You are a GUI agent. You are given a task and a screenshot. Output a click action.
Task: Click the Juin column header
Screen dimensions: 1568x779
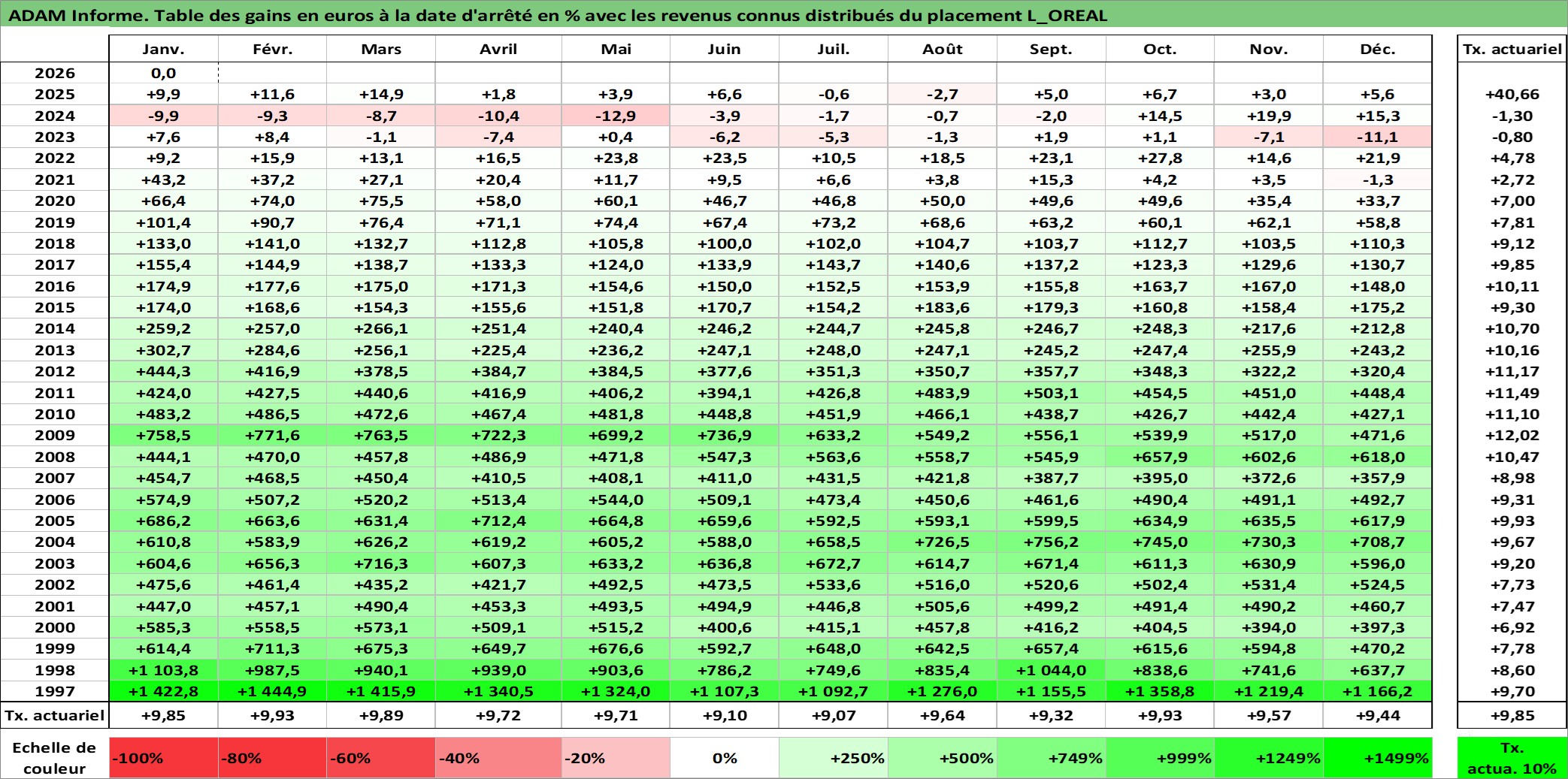click(x=725, y=49)
